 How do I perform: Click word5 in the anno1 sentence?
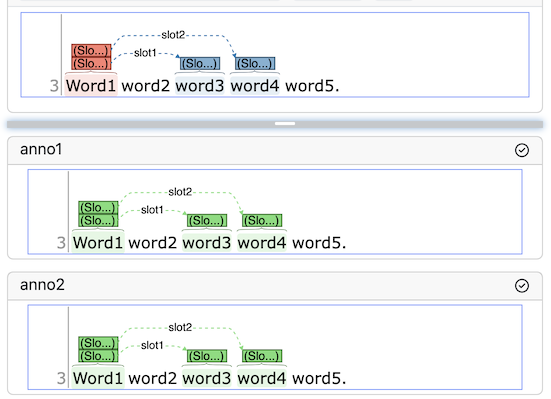click(319, 243)
